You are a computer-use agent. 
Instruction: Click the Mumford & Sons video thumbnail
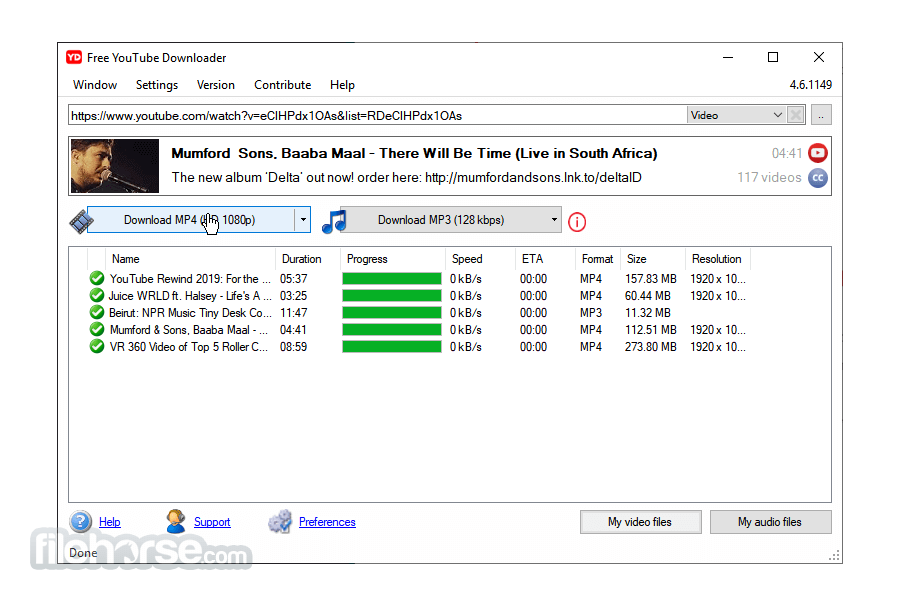pos(115,166)
